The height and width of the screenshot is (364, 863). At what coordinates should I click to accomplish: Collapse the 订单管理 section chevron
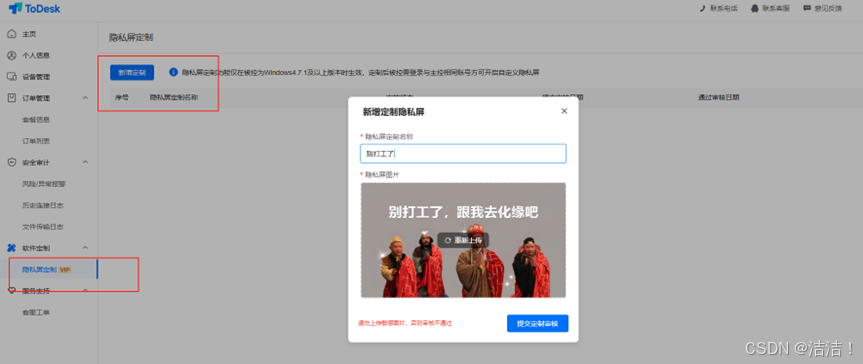[x=85, y=98]
